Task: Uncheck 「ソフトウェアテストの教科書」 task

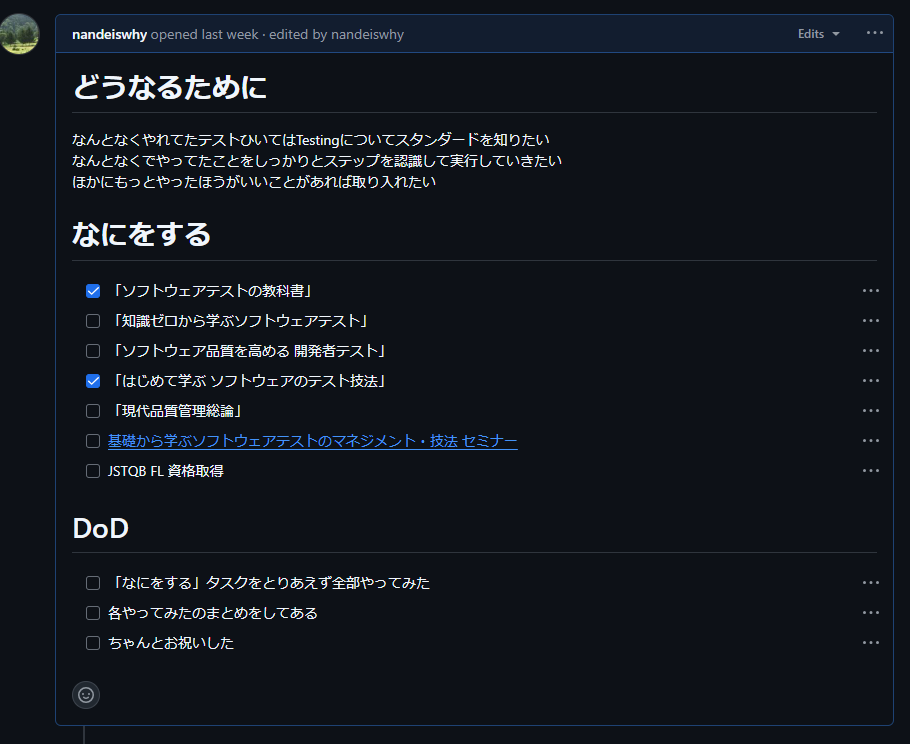Action: (x=93, y=290)
